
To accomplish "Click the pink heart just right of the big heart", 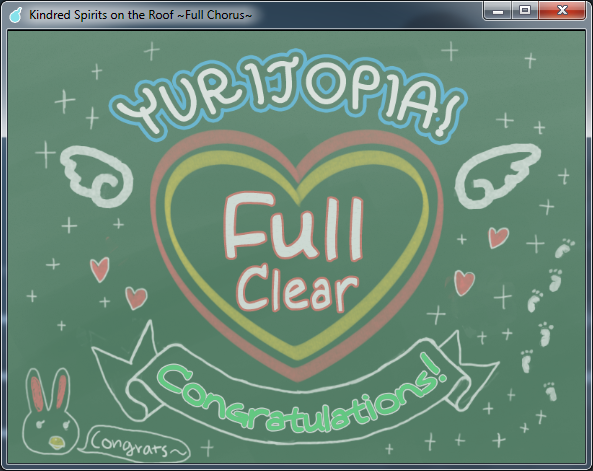I will tap(464, 283).
